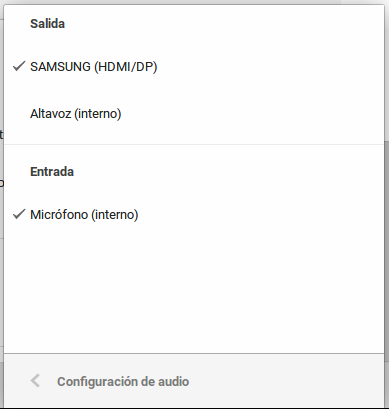389x409 pixels.
Task: Click the gray footer bar of the audio panel
Action: pos(194,381)
